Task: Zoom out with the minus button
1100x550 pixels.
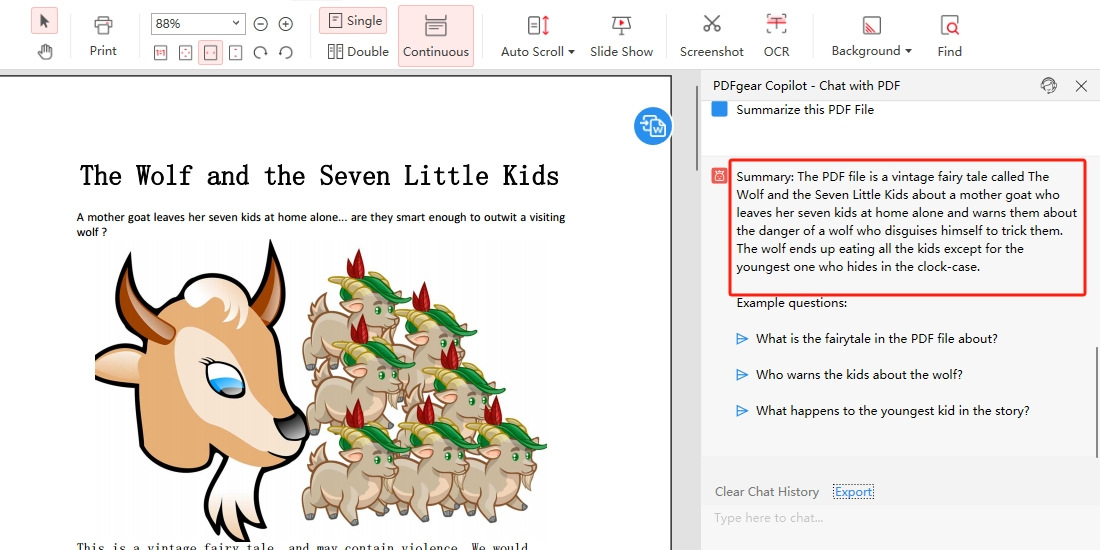Action: point(260,24)
